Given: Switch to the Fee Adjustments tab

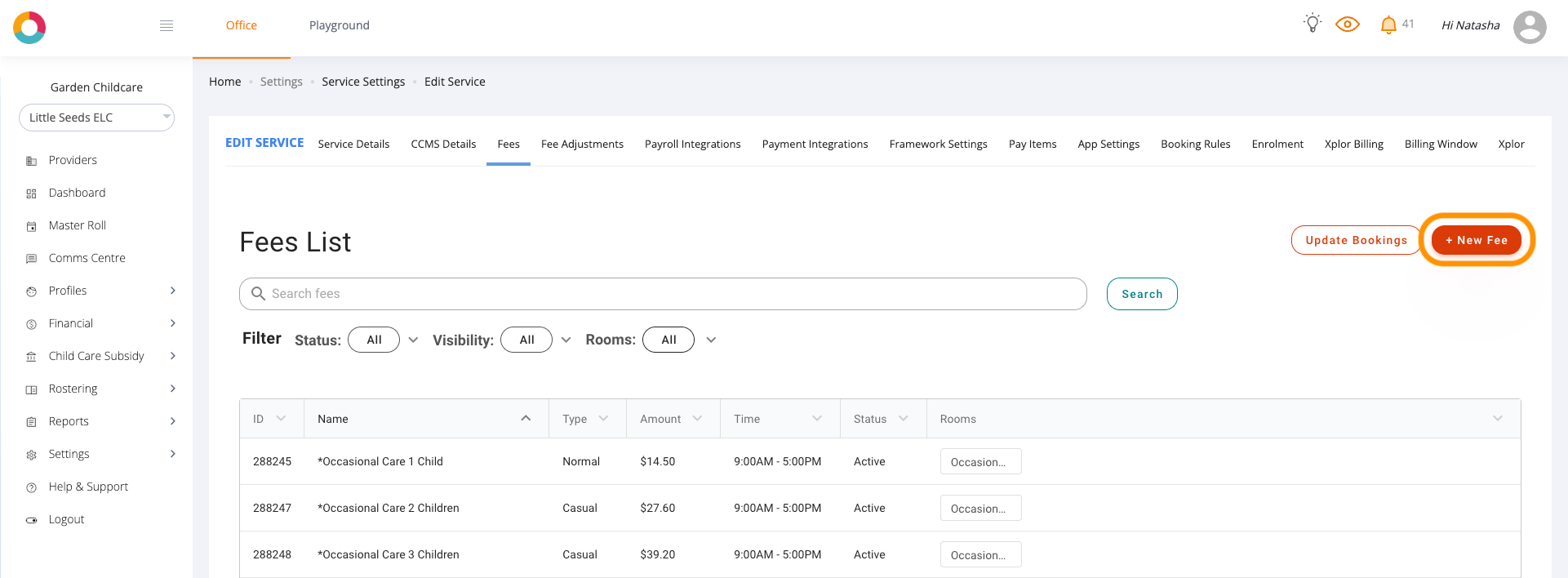Looking at the screenshot, I should [x=582, y=144].
